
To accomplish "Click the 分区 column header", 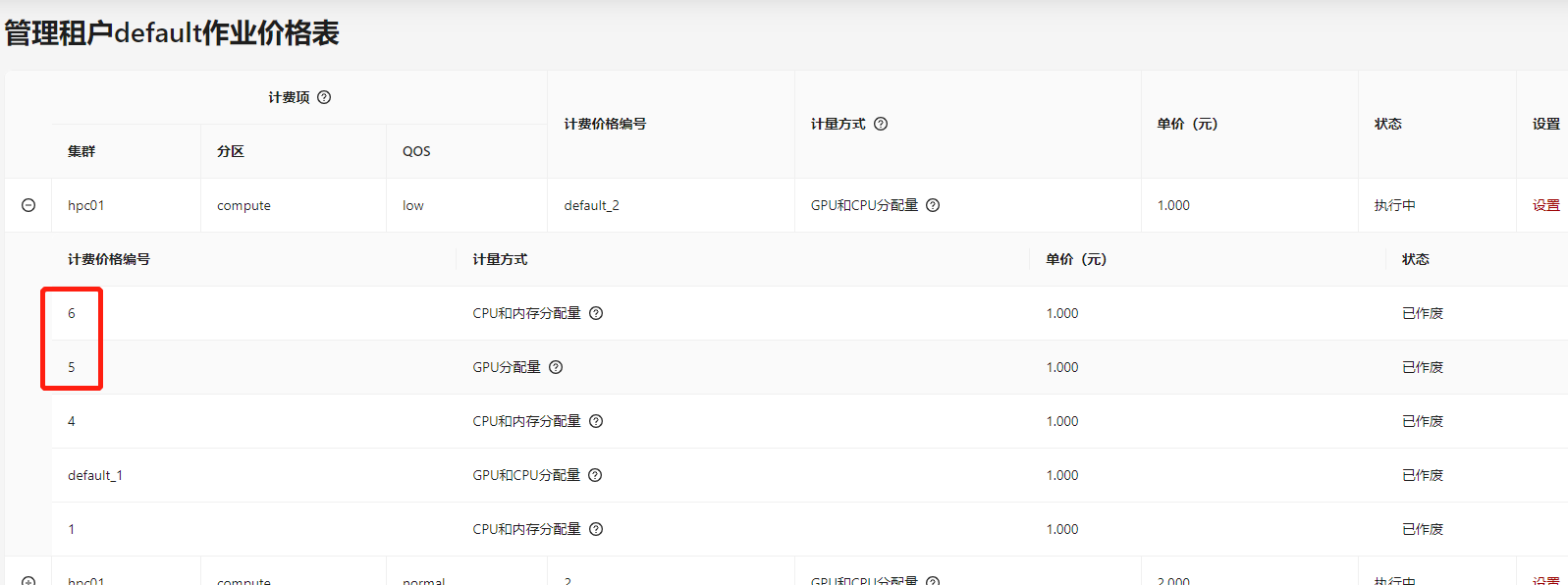I will 231,151.
